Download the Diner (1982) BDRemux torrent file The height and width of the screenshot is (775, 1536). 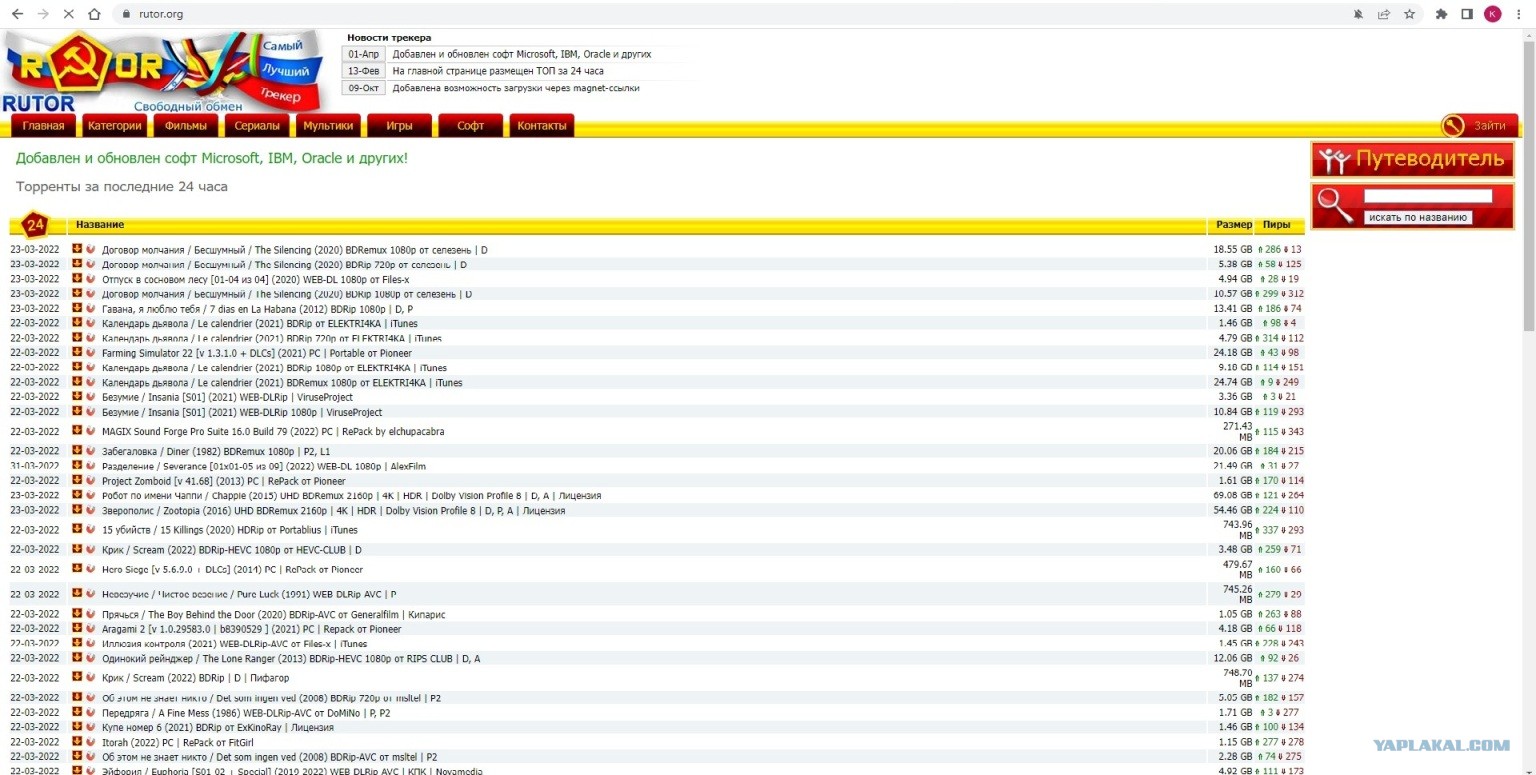[x=77, y=451]
